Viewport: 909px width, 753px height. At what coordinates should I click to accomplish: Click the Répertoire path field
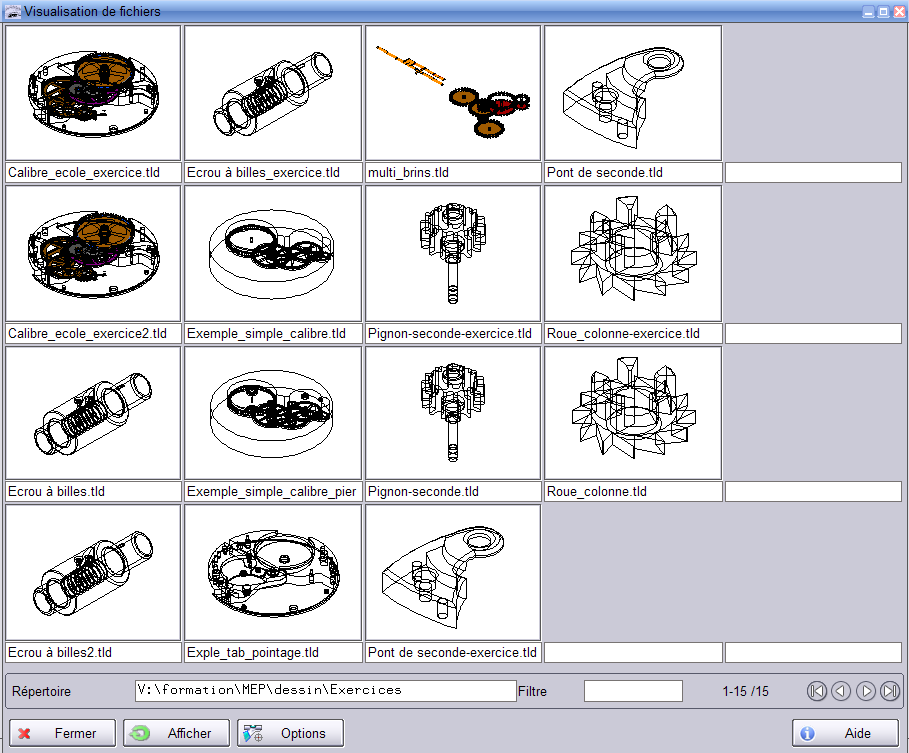325,690
